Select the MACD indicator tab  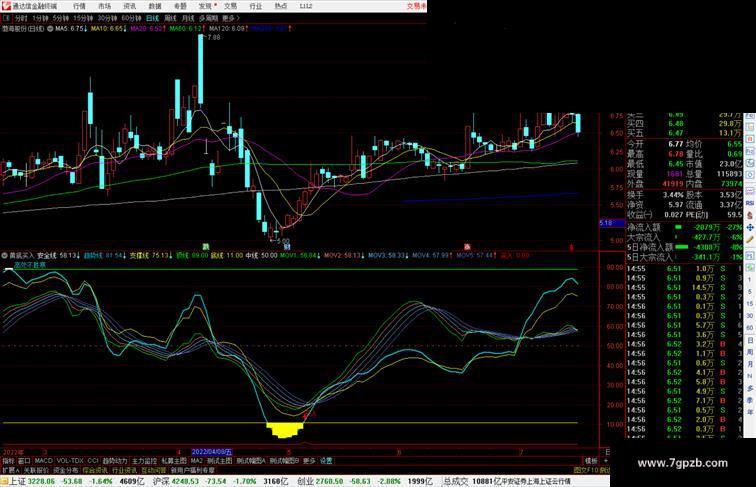pos(43,461)
